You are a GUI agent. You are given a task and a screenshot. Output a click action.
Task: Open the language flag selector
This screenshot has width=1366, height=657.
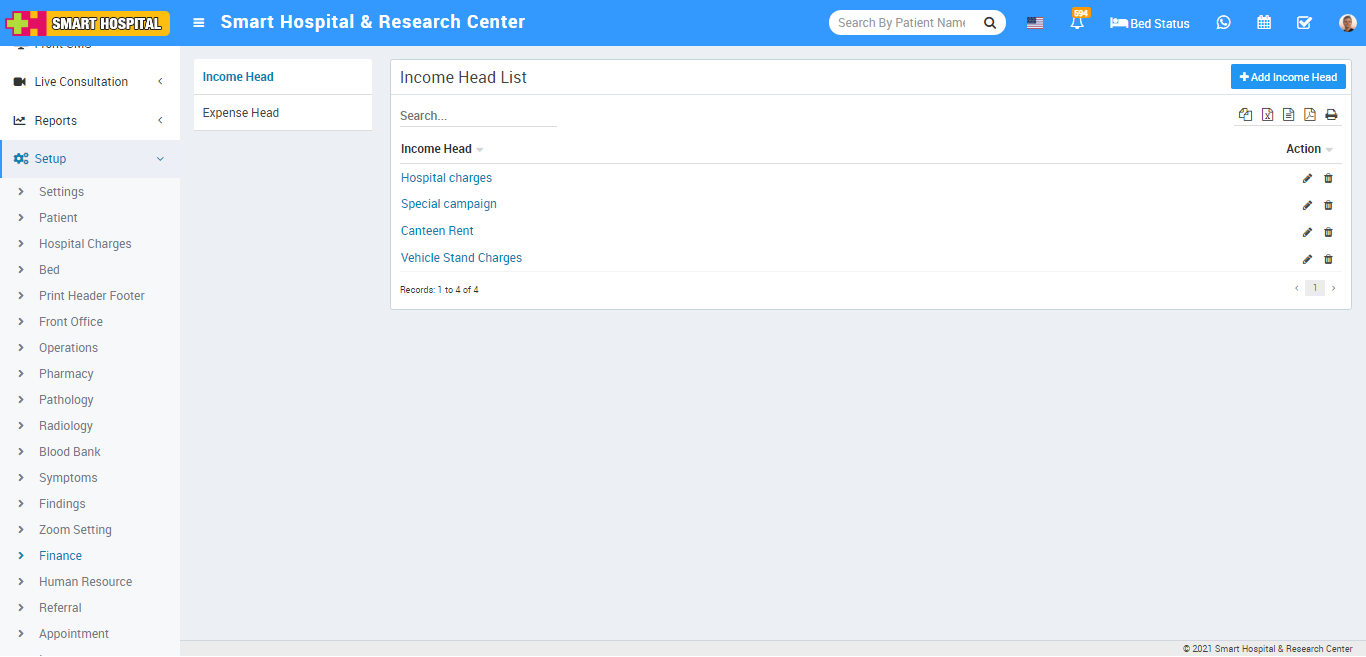(1035, 23)
